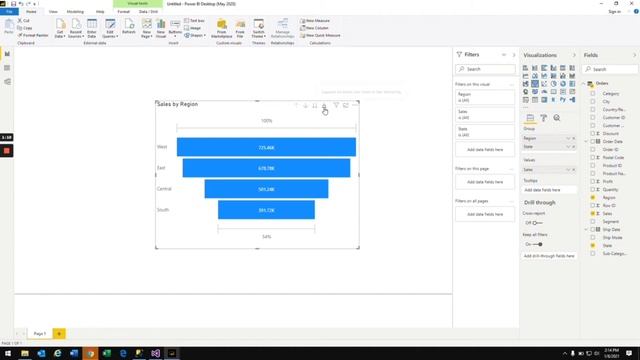
Task: Click the Manage Relationships ribbon icon
Action: [282, 28]
